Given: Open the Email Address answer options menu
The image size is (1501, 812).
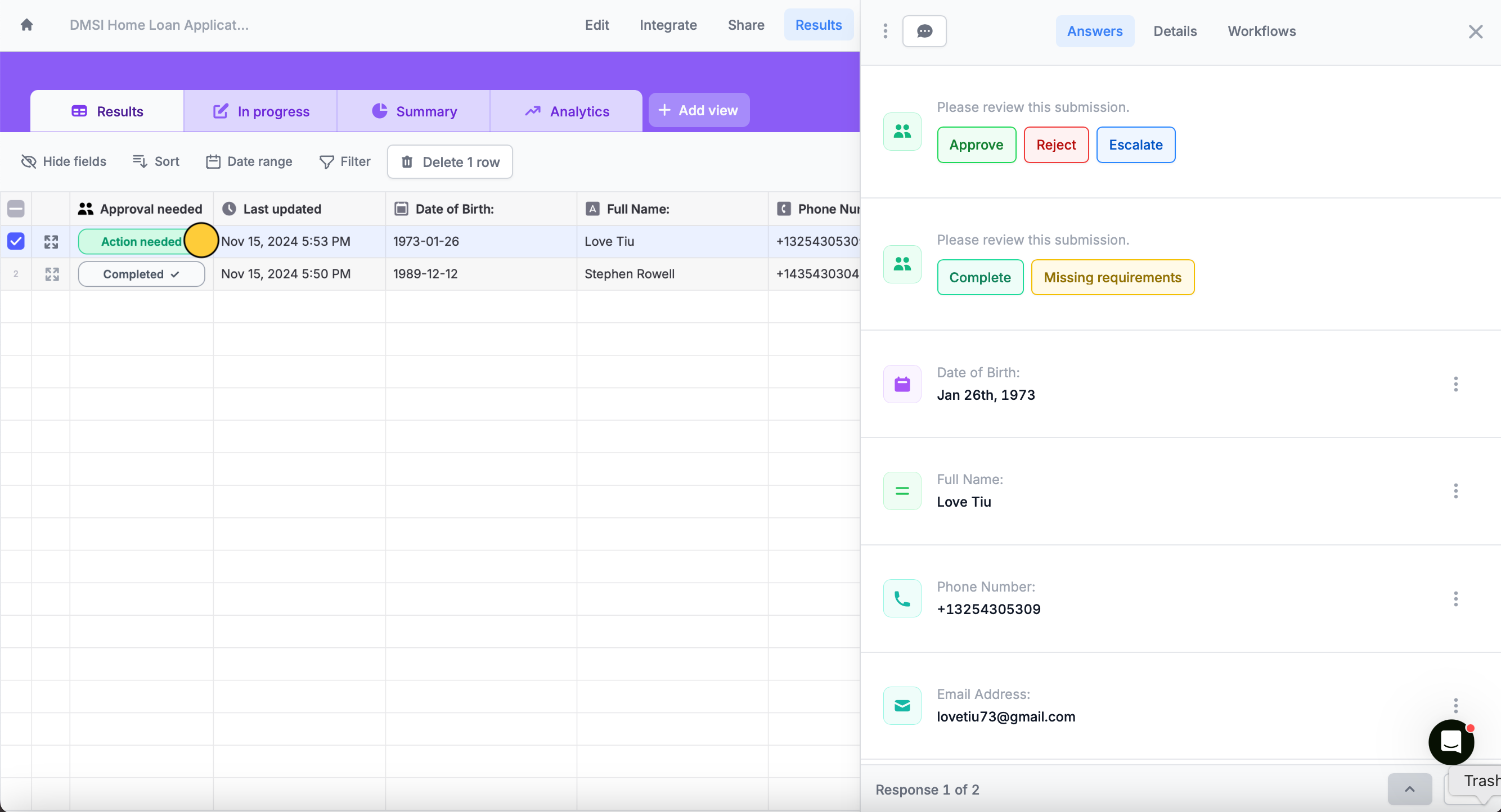Looking at the screenshot, I should point(1455,705).
